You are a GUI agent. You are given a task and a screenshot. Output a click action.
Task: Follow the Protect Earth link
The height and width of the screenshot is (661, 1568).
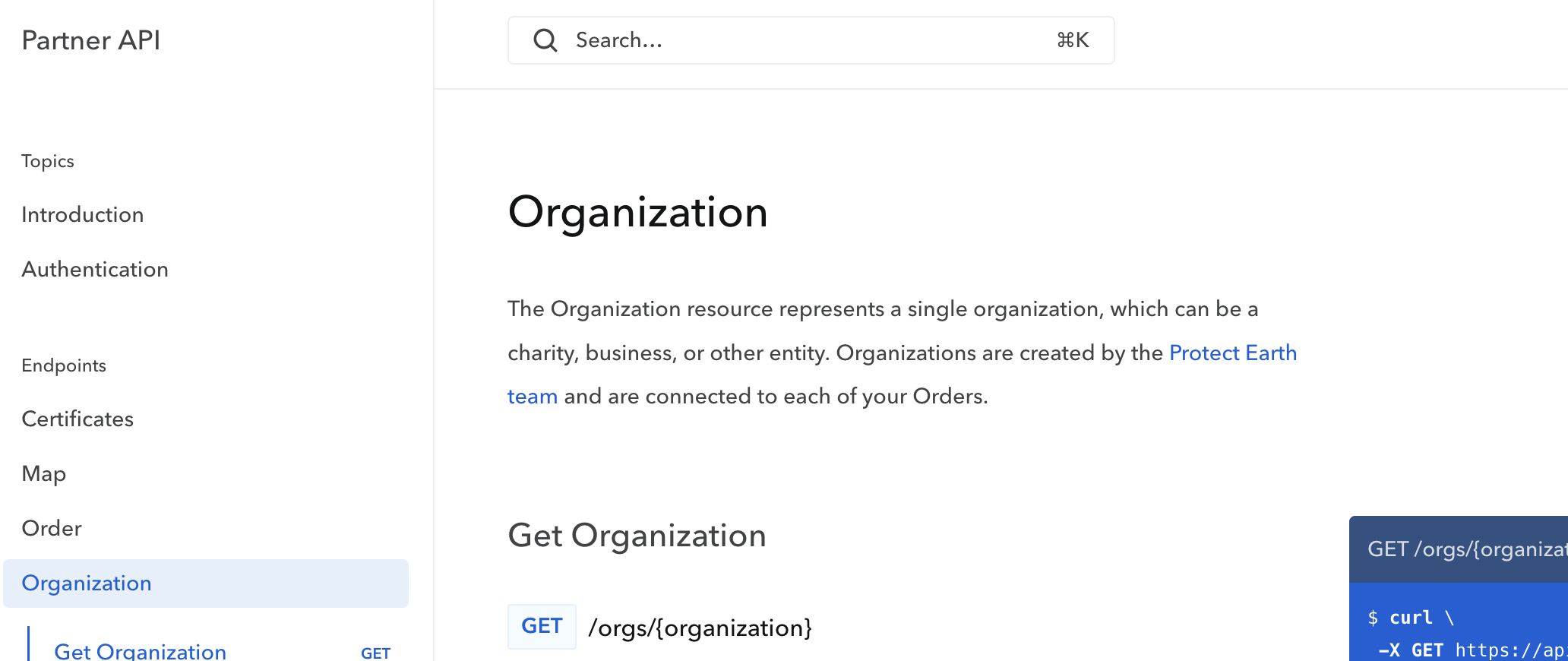pos(1232,353)
